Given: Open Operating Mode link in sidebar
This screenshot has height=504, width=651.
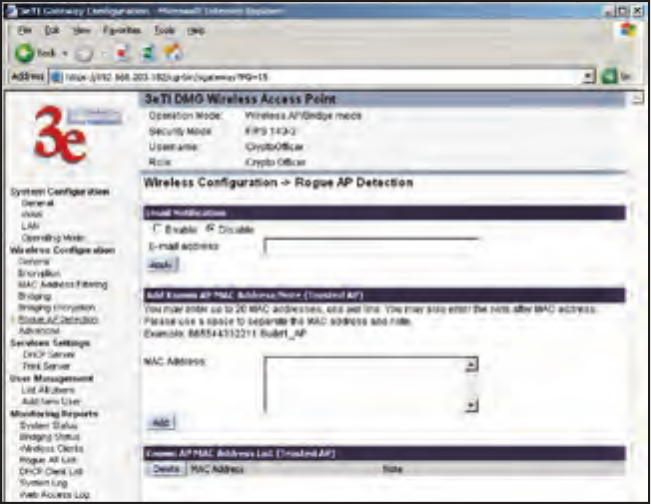Looking at the screenshot, I should coord(53,238).
